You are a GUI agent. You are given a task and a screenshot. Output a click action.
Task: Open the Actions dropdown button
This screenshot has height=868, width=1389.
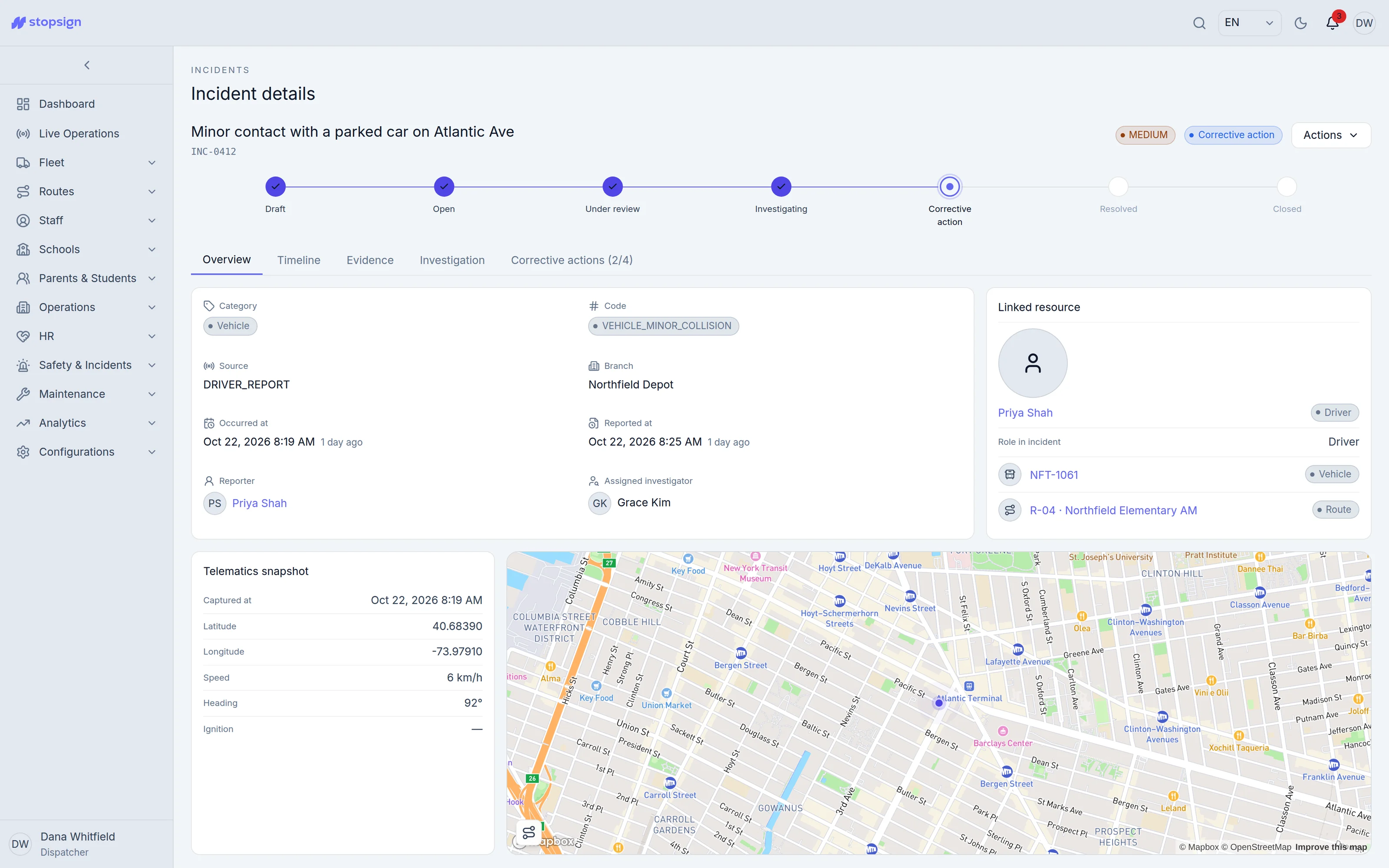pyautogui.click(x=1331, y=135)
